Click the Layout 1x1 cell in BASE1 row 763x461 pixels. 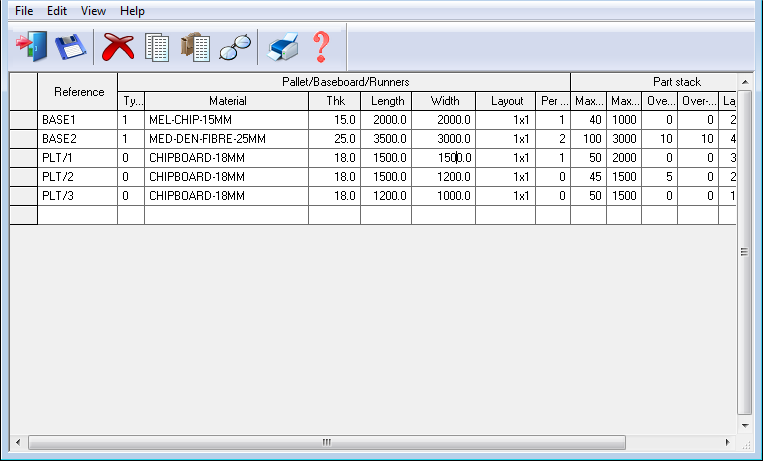coord(506,120)
